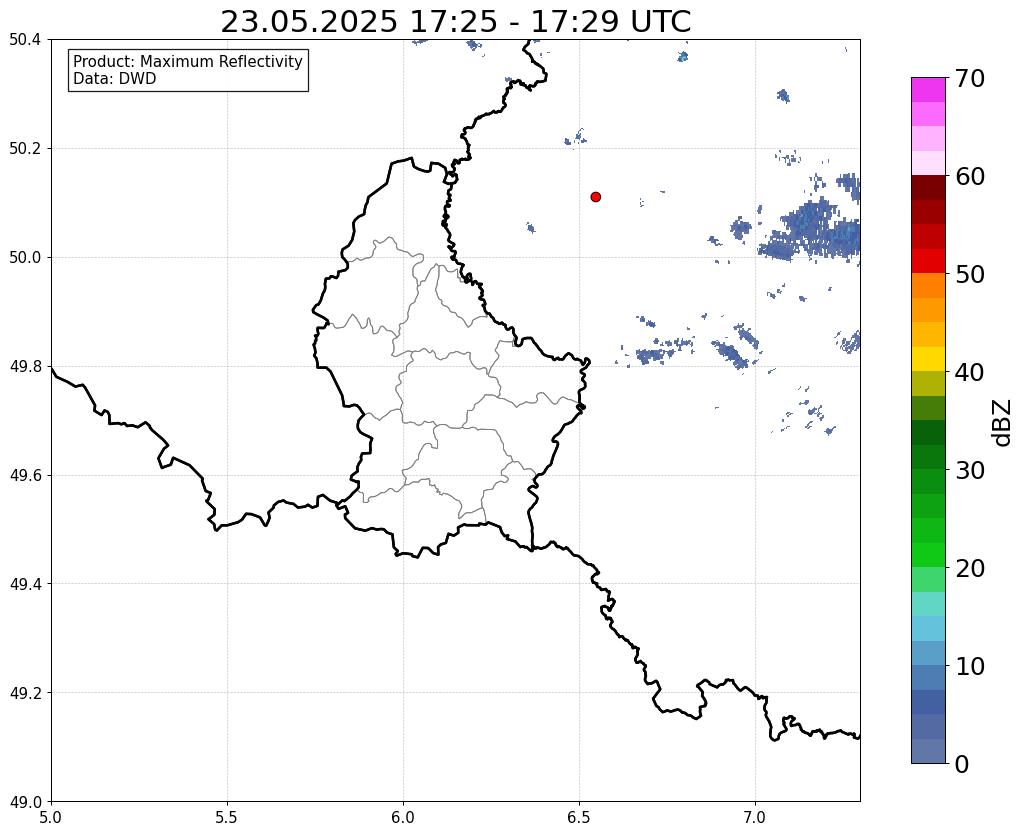
Task: Select the 'Data: DWD' label
Action: [115, 79]
